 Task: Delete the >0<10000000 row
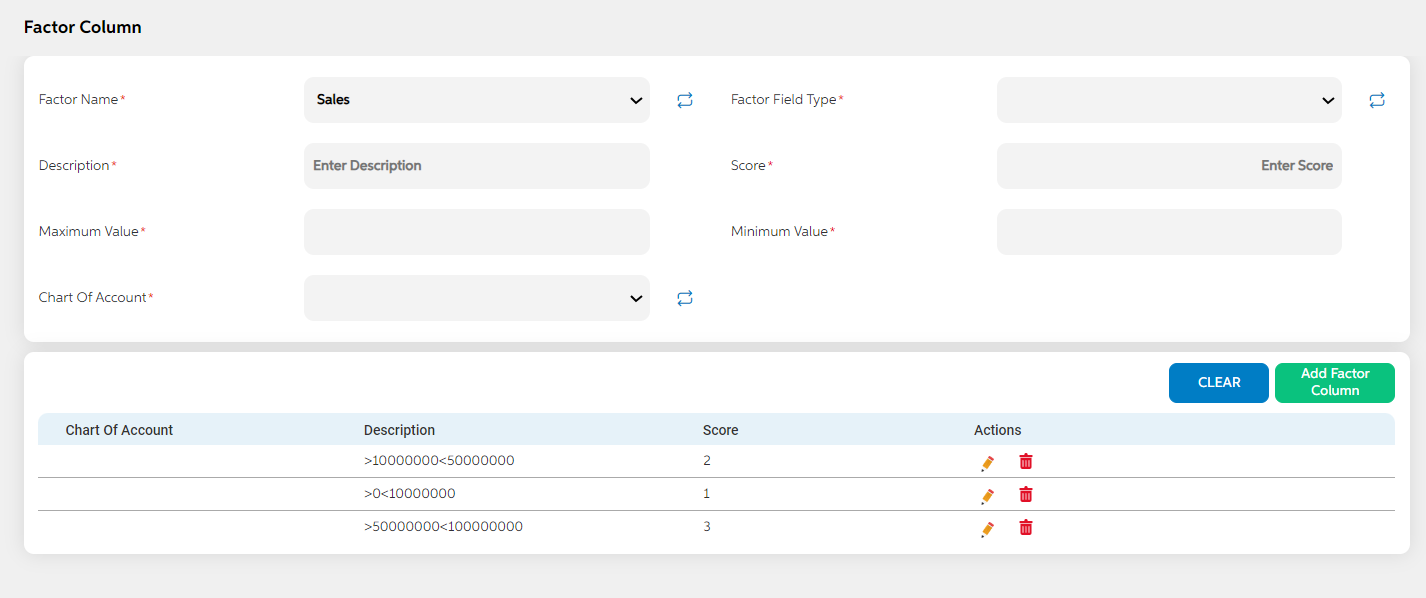click(x=1026, y=494)
